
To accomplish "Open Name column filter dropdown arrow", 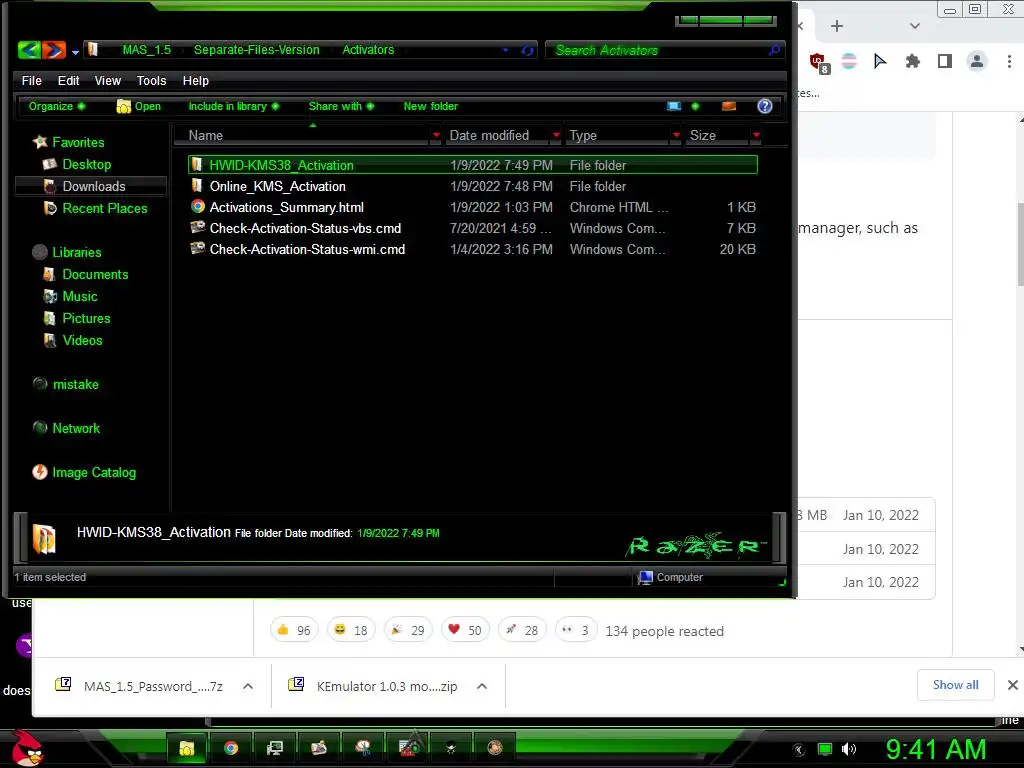I will pyautogui.click(x=436, y=135).
